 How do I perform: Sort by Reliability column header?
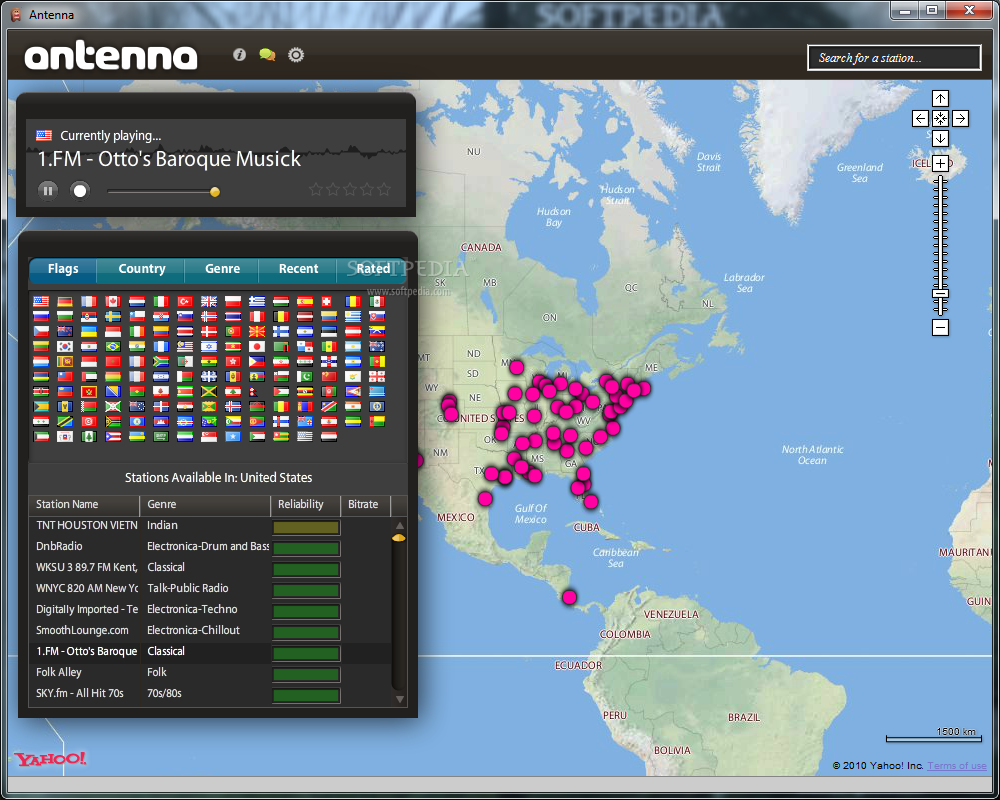[x=305, y=505]
